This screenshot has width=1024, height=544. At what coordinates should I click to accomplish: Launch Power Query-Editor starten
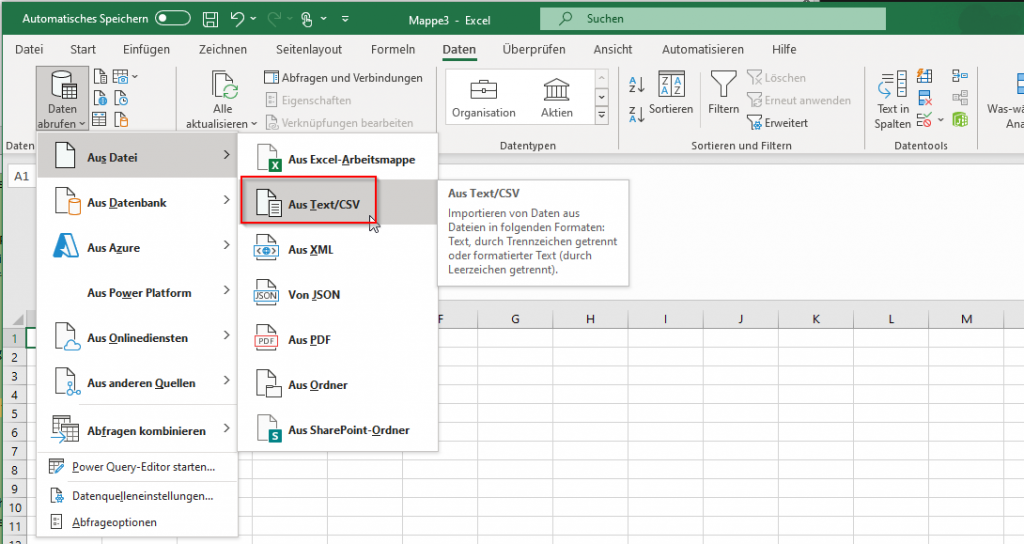click(142, 467)
